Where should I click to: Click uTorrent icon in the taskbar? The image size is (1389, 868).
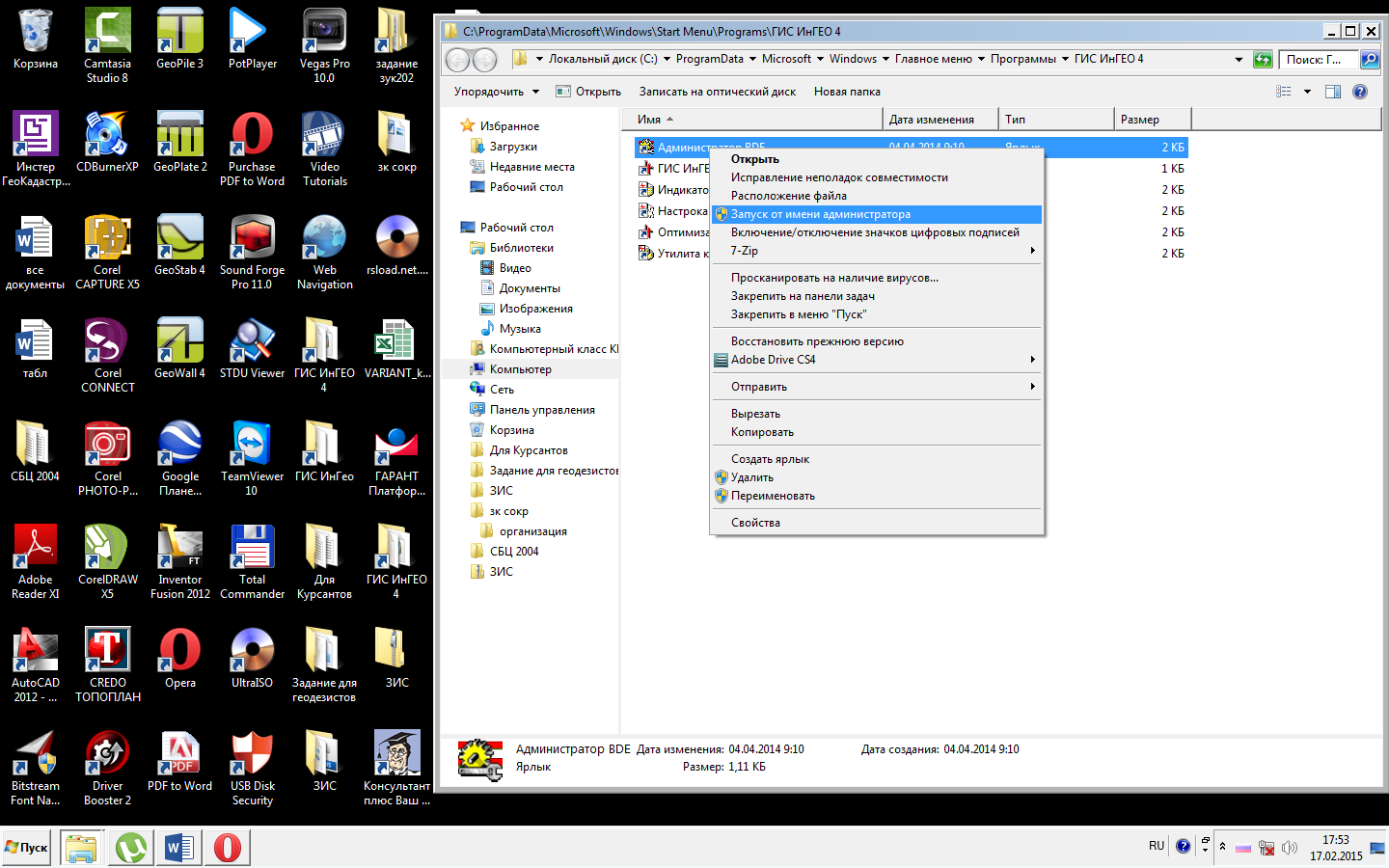click(x=130, y=848)
